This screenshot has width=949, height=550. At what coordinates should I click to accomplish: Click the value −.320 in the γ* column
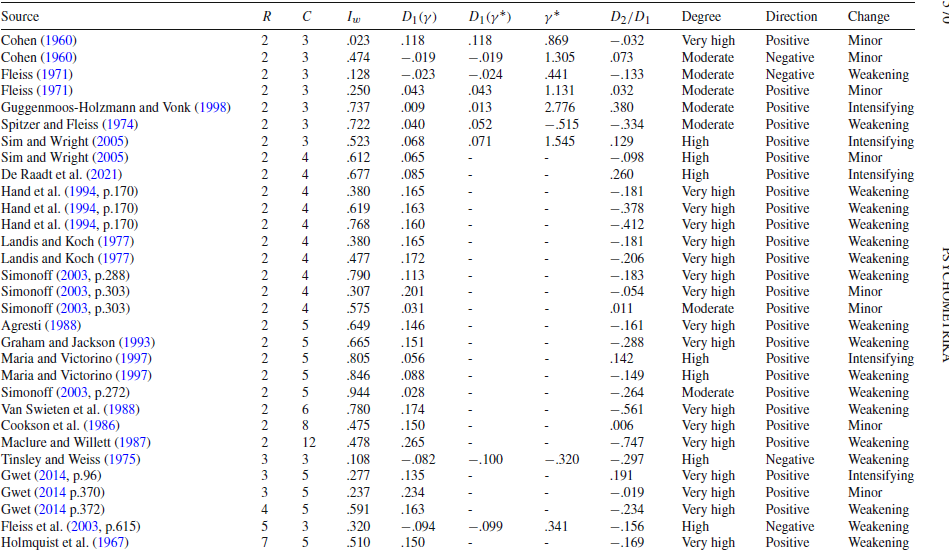coord(562,460)
